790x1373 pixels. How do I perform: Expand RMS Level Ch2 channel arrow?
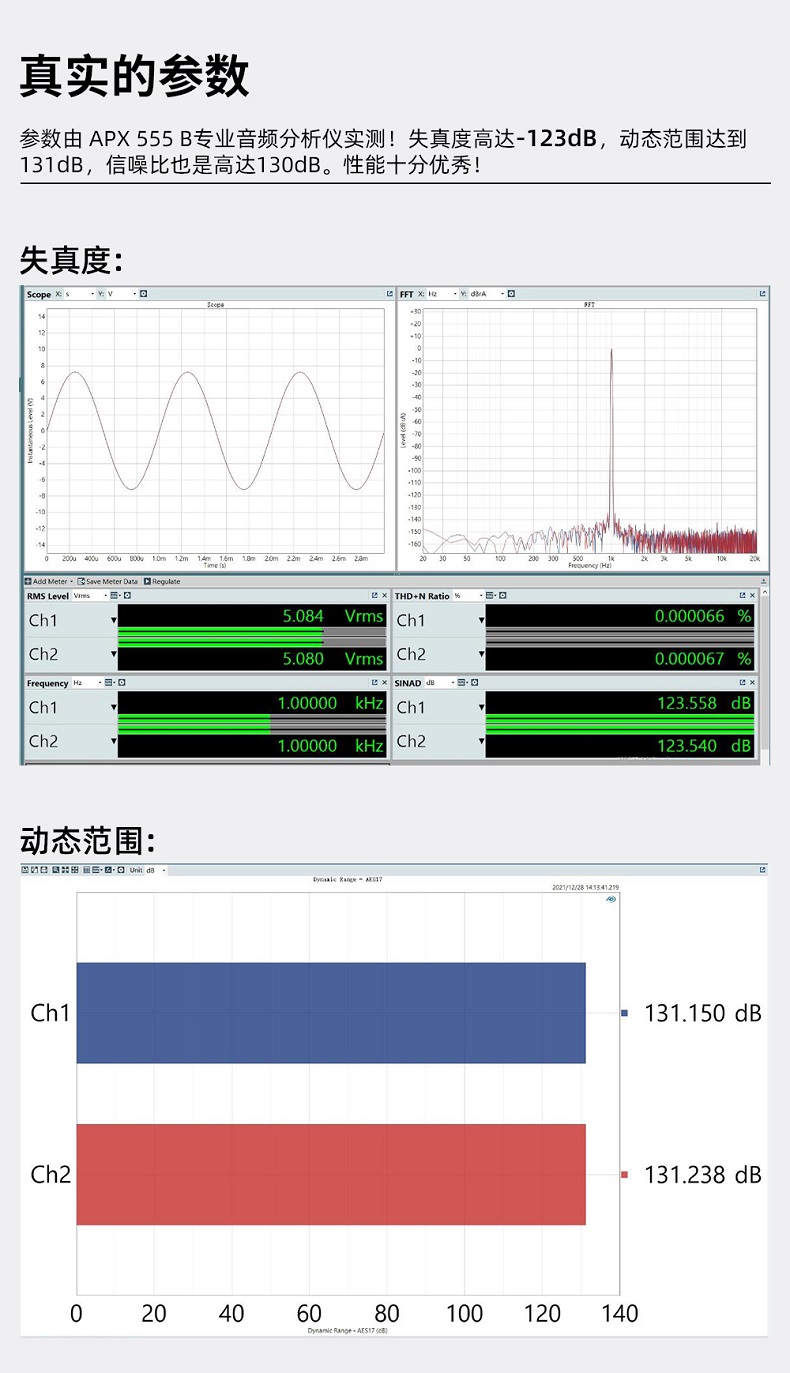pos(114,654)
